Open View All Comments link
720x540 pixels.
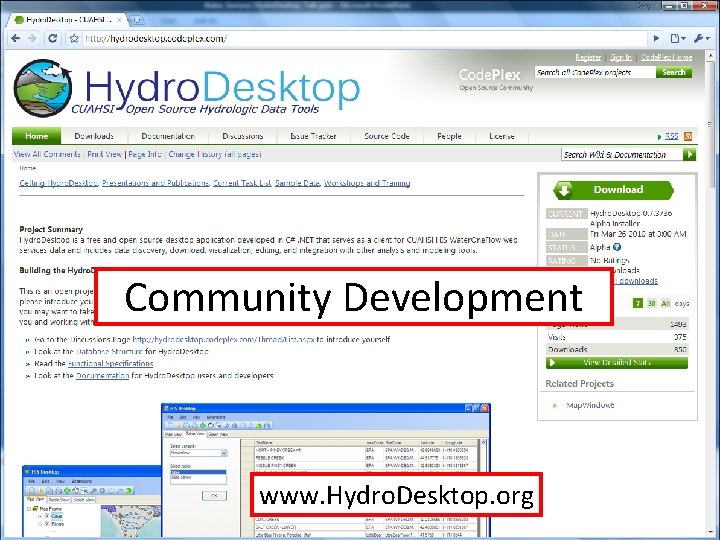coord(47,154)
